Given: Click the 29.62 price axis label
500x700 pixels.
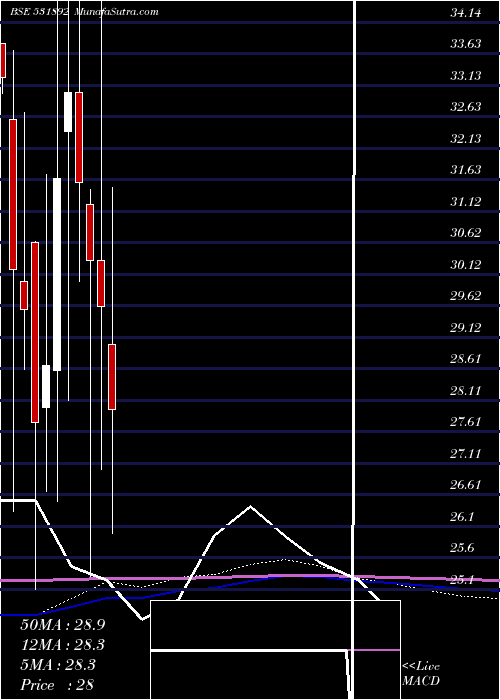Looking at the screenshot, I should (x=466, y=296).
